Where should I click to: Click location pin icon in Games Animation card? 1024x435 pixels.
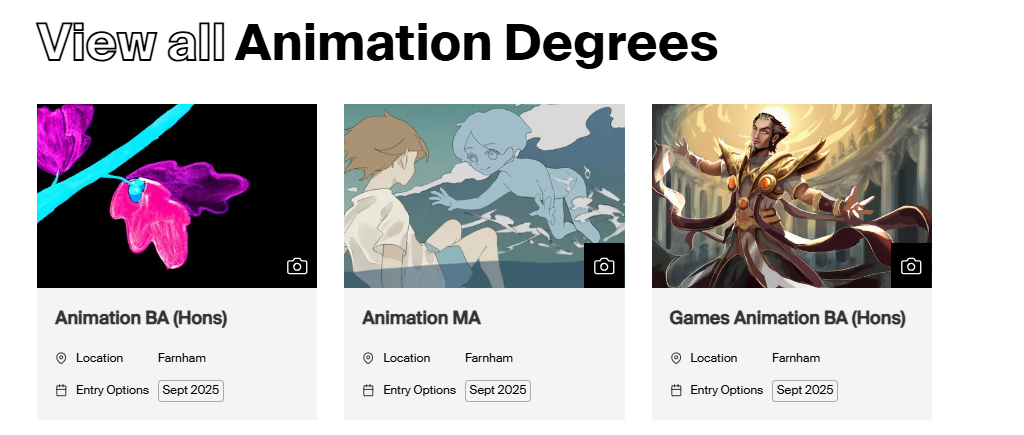pyautogui.click(x=676, y=358)
